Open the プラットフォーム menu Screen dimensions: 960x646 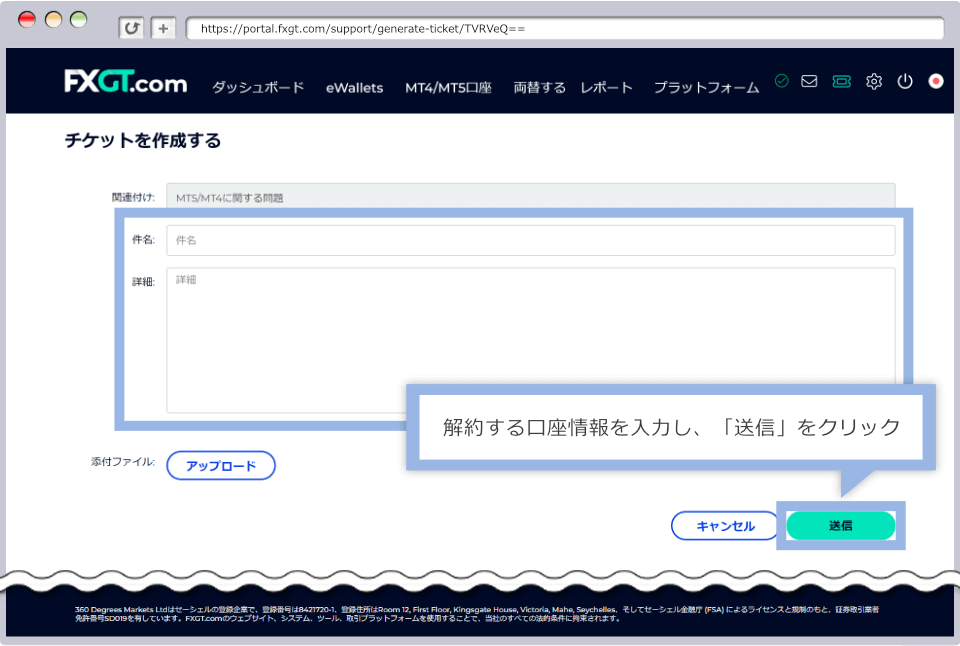tap(706, 88)
